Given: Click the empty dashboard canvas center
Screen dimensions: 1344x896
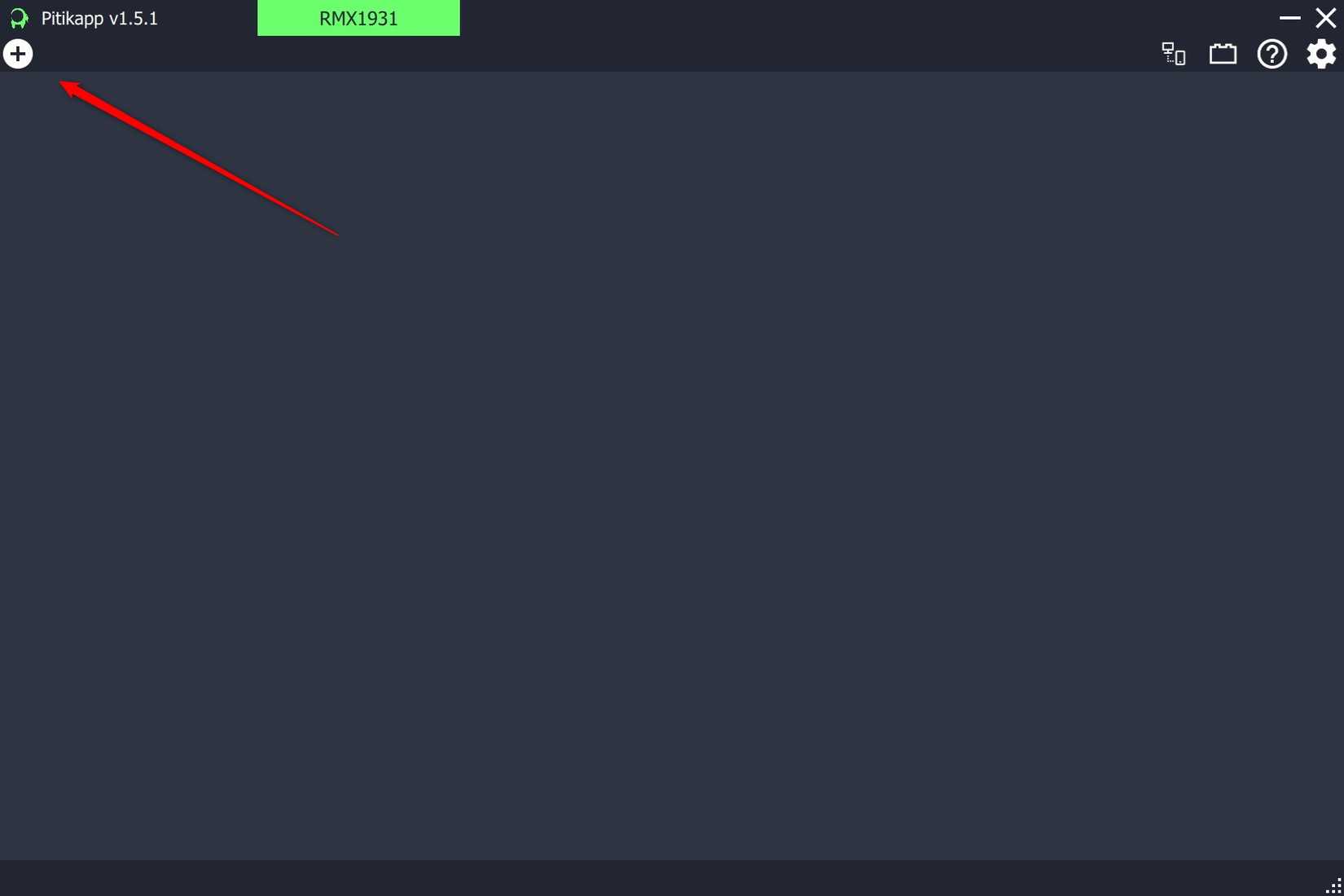Looking at the screenshot, I should 672,466.
